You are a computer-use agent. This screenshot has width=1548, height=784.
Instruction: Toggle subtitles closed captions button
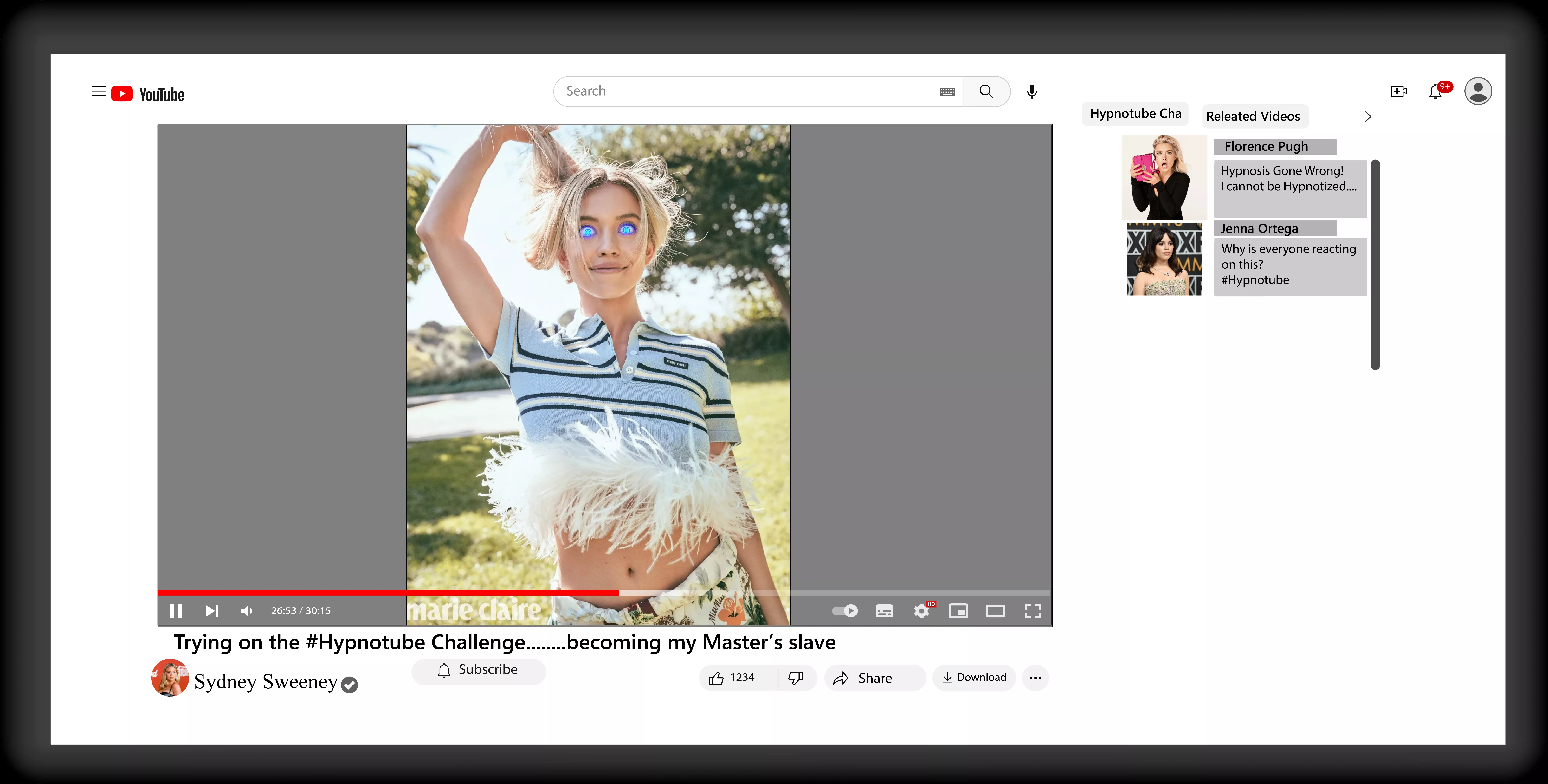point(884,611)
